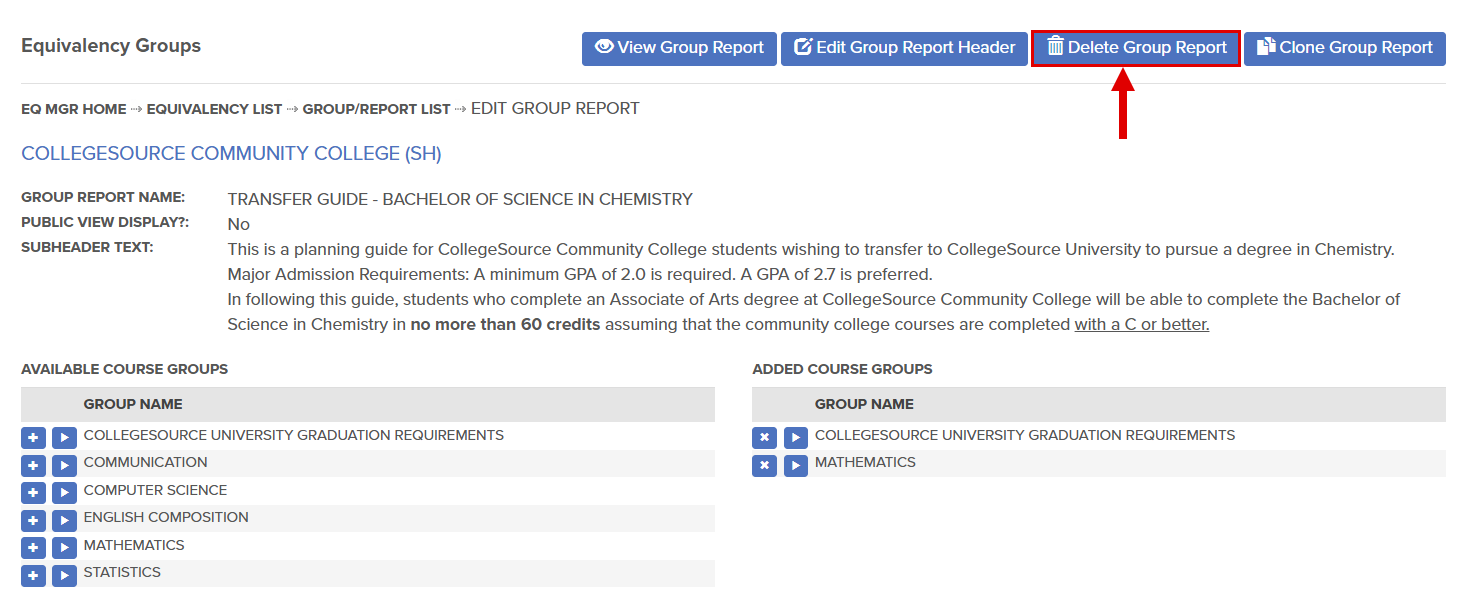The height and width of the screenshot is (603, 1477).
Task: Click AVAILABLE COURSE GROUPS heading
Action: coord(125,370)
